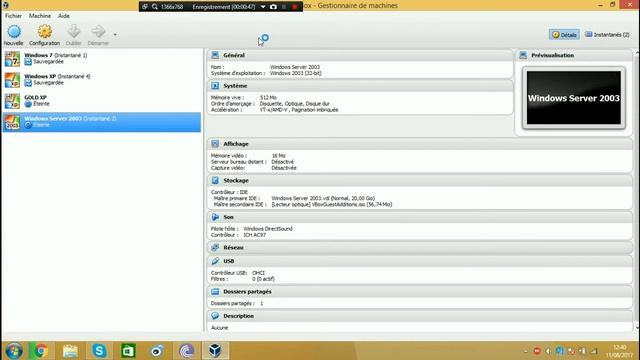Open Skype from the taskbar
Image resolution: width=640 pixels, height=360 pixels.
pyautogui.click(x=99, y=351)
